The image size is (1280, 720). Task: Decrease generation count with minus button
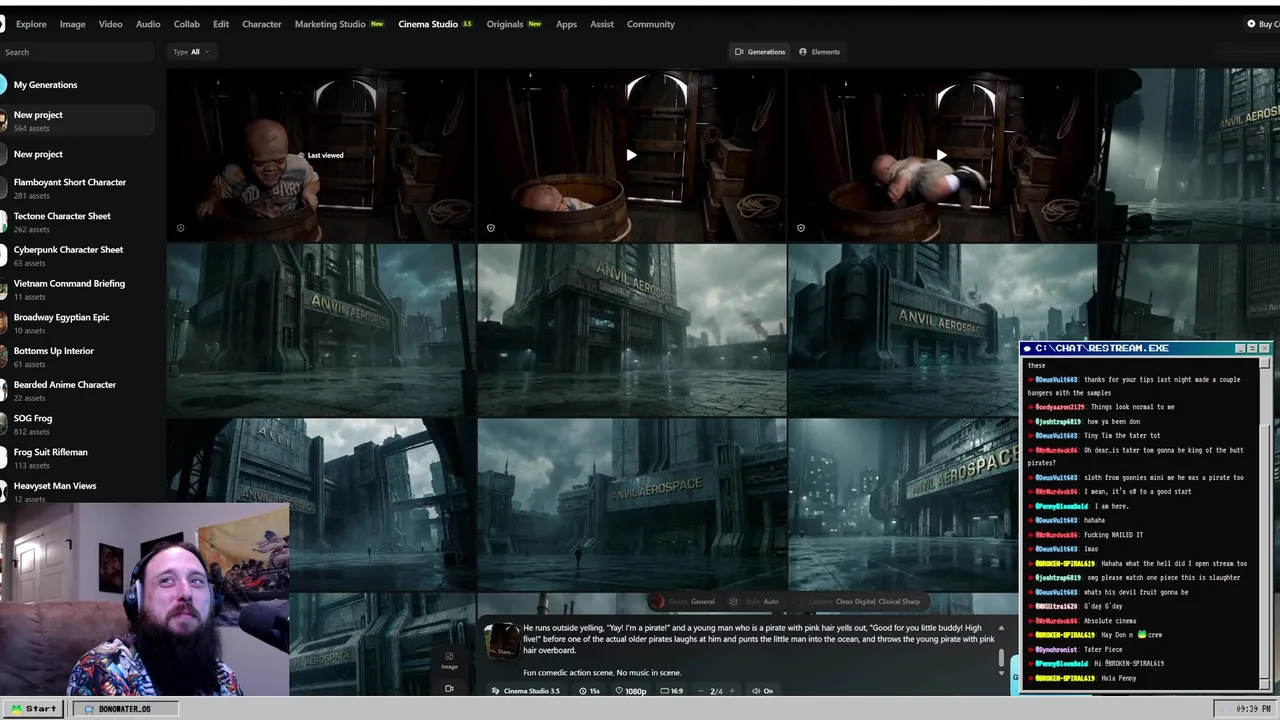click(701, 691)
